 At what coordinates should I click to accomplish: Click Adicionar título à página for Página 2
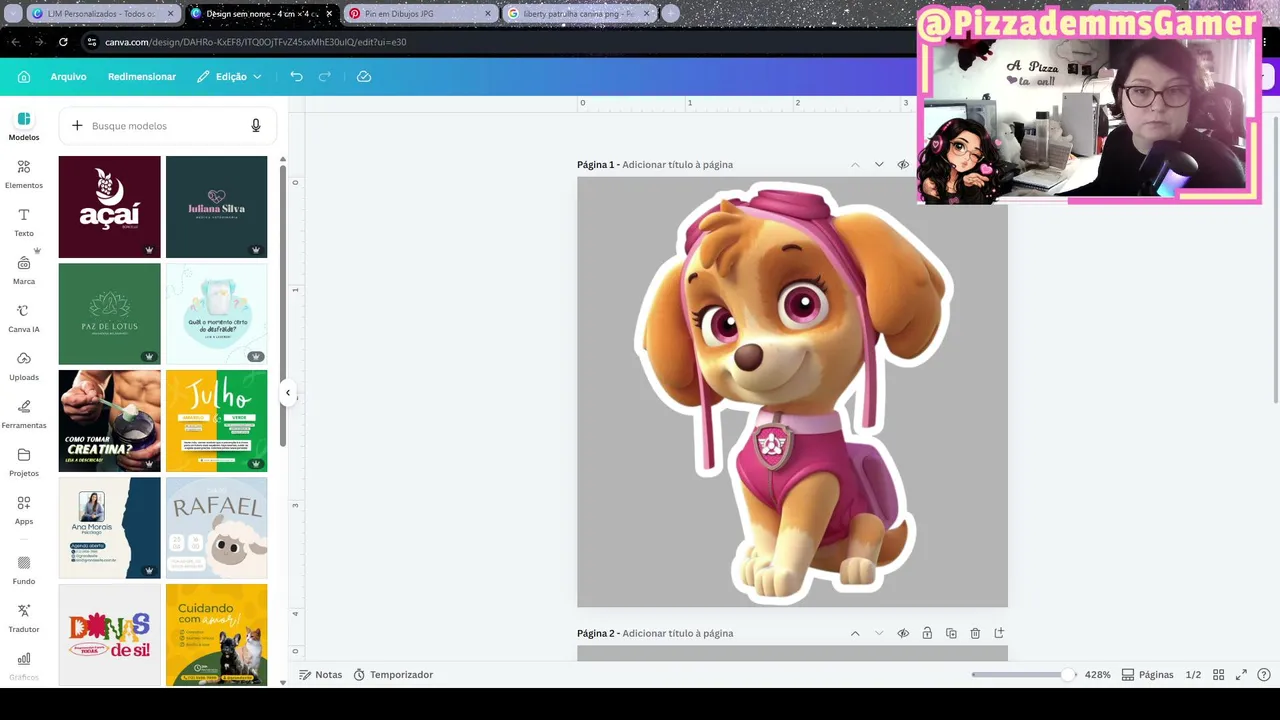pyautogui.click(x=677, y=634)
